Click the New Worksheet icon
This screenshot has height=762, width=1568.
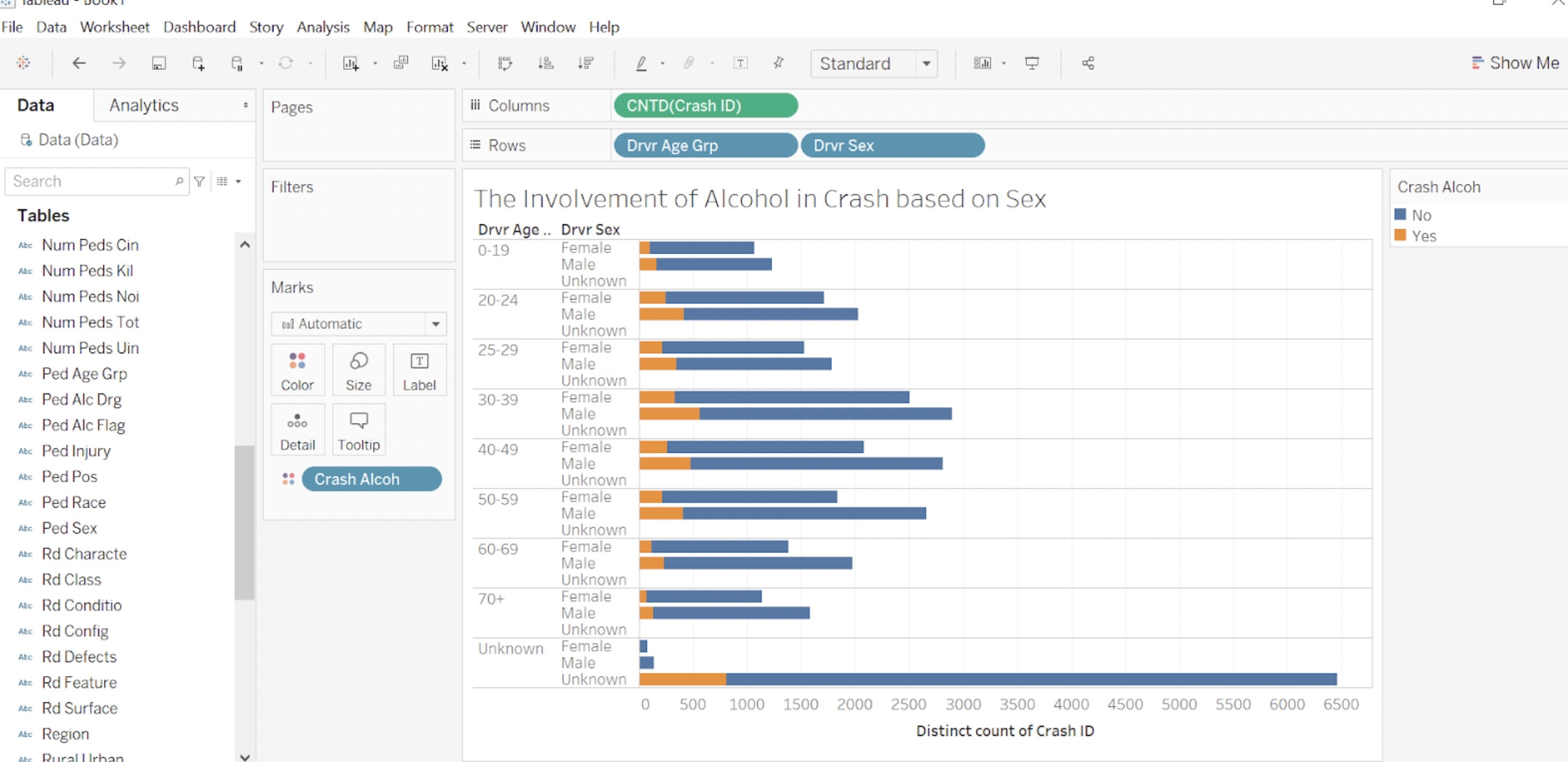coord(351,63)
